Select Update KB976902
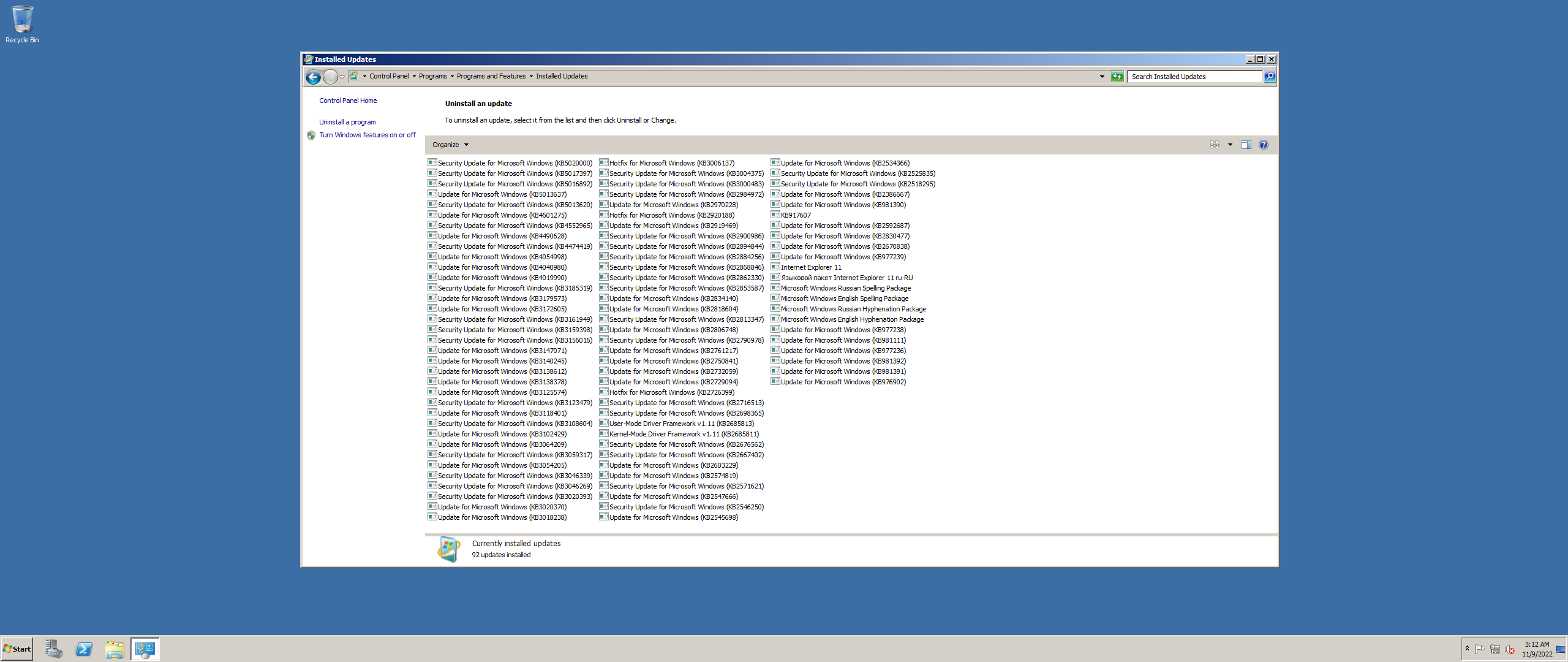This screenshot has width=1568, height=662. [x=839, y=382]
